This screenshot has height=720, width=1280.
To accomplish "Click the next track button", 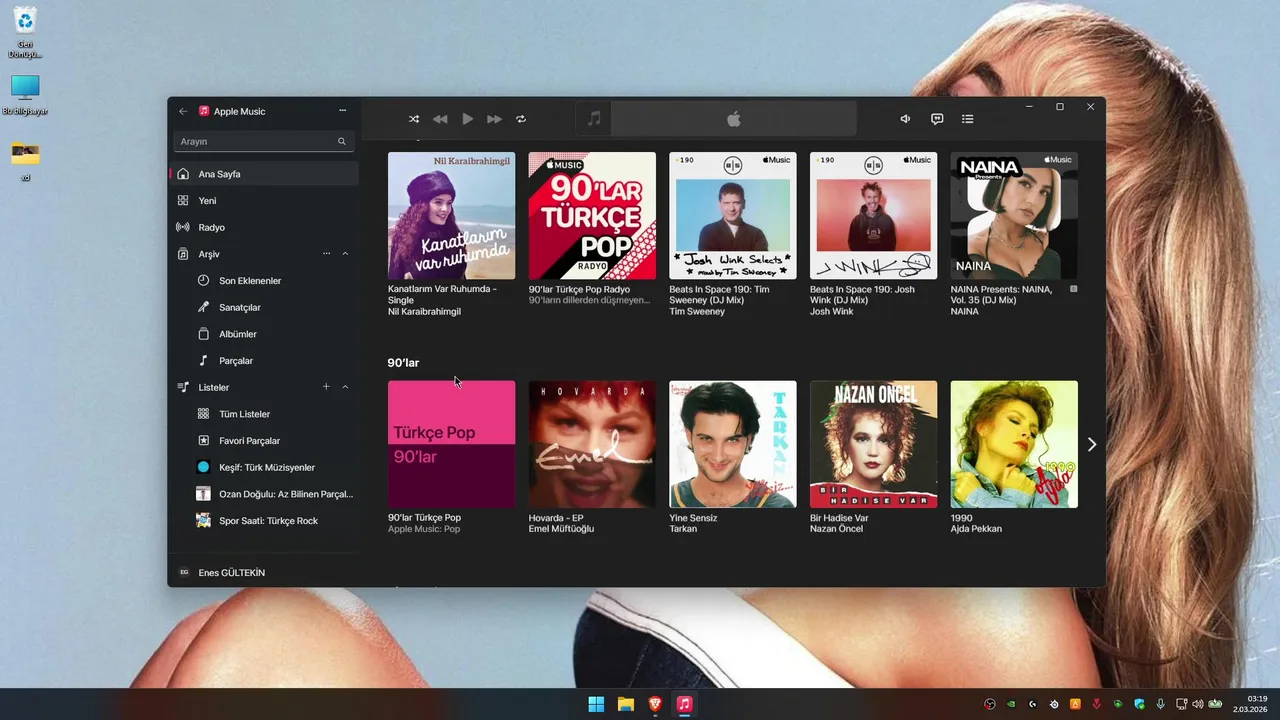I will click(494, 119).
